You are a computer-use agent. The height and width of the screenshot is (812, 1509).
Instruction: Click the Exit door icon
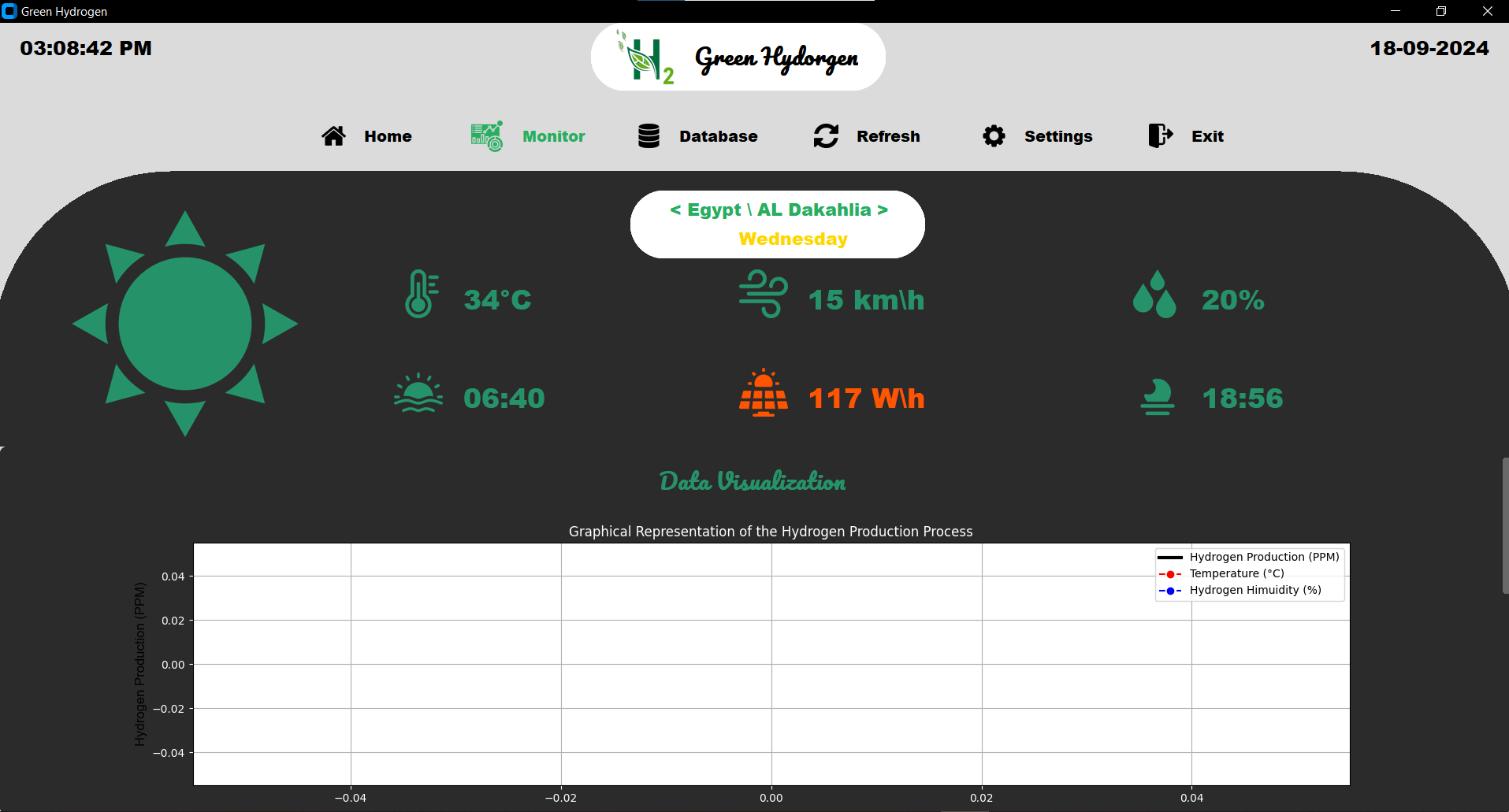(x=1160, y=135)
